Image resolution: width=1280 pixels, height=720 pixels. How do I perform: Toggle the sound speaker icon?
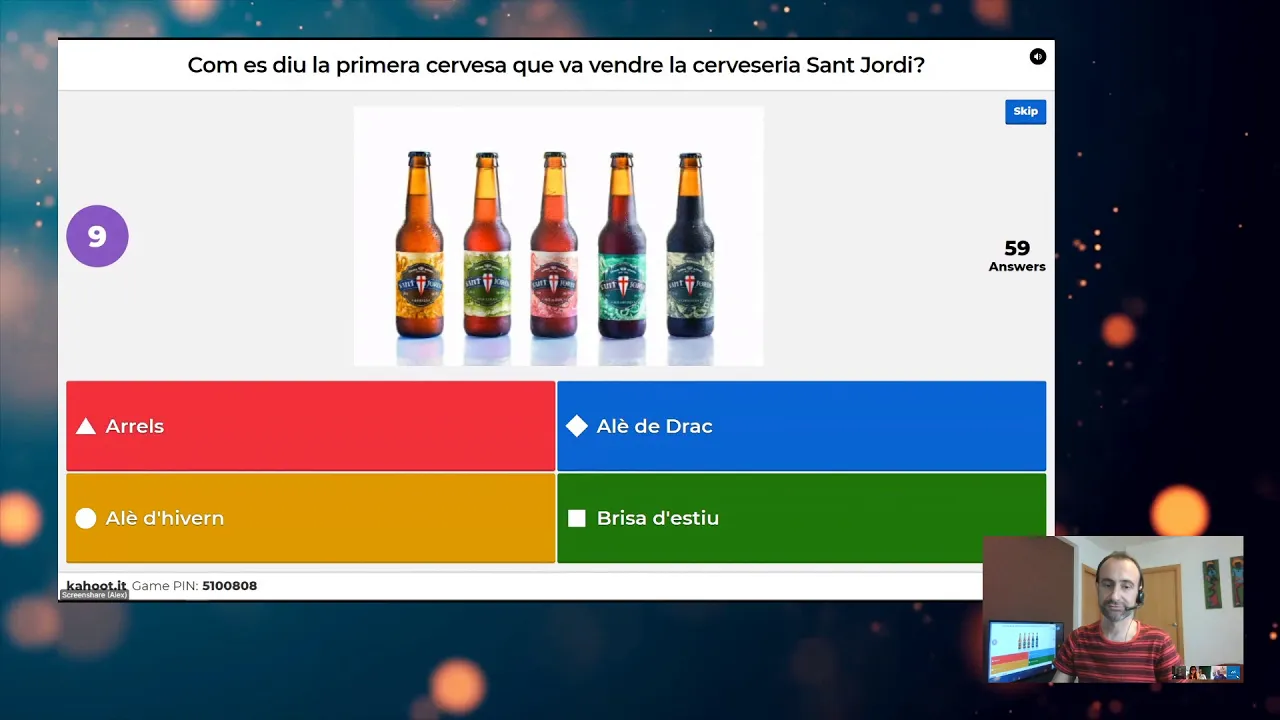pos(1037,57)
